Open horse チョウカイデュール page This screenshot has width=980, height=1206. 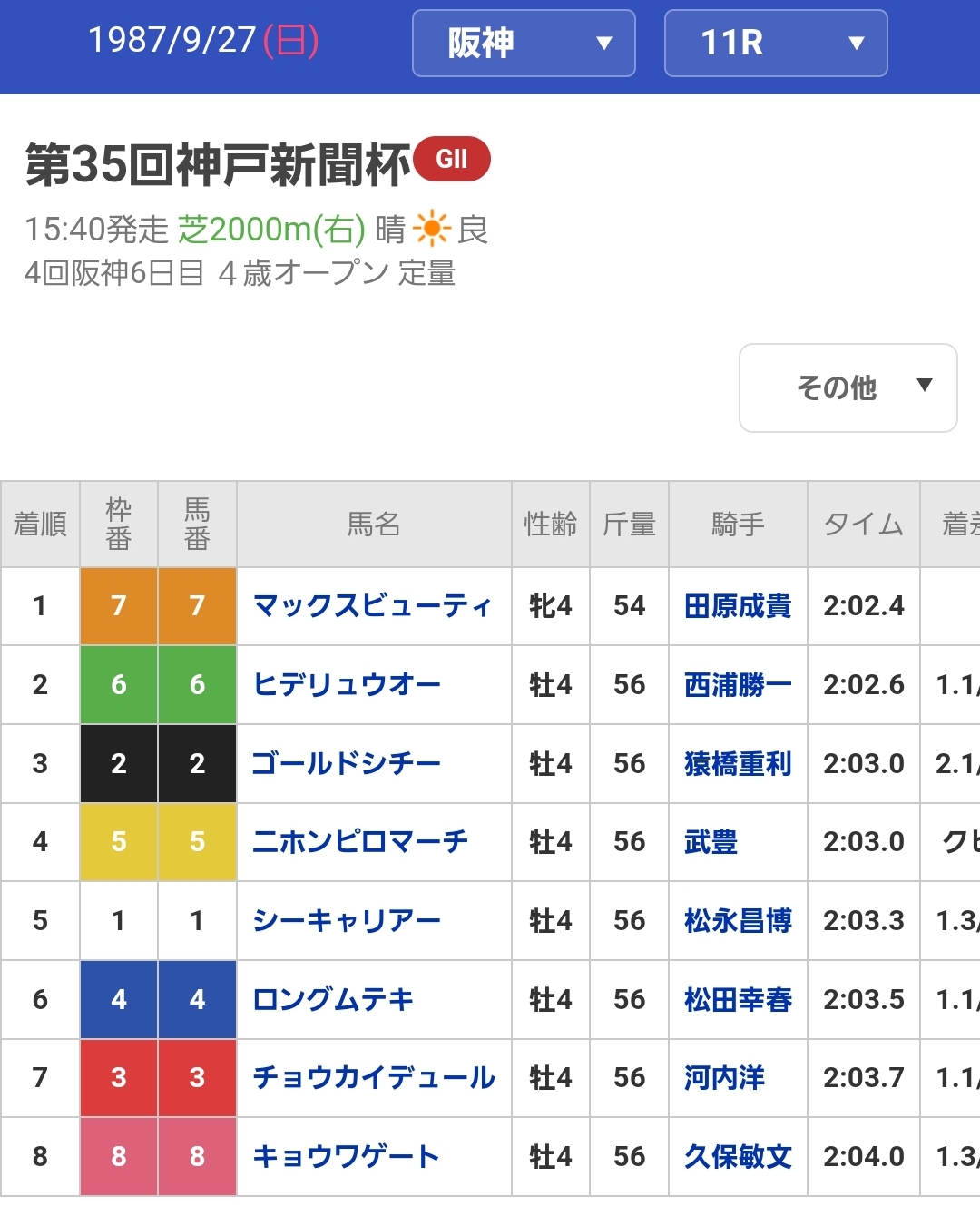click(x=374, y=1078)
